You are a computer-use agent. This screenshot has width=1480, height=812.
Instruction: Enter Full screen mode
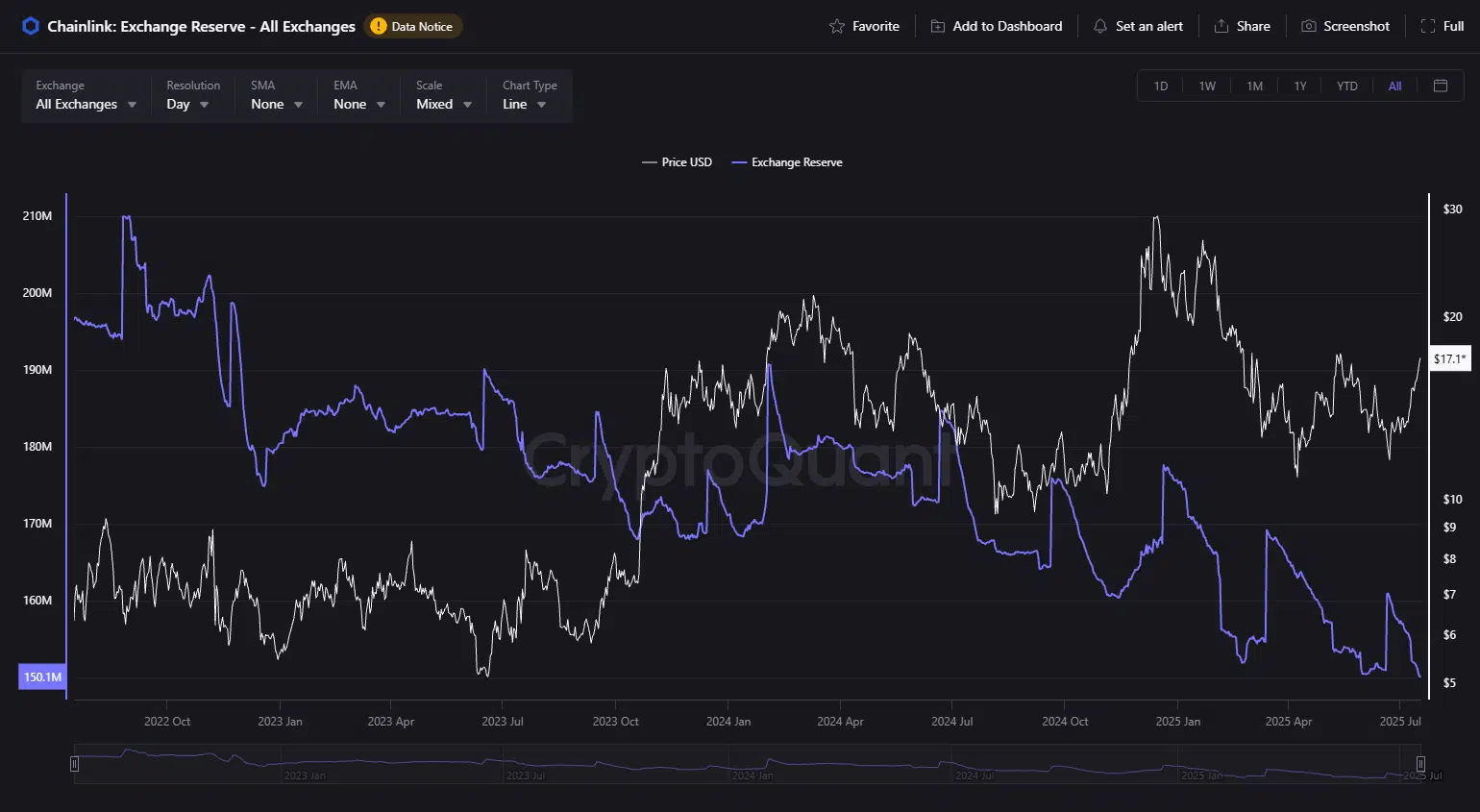[1429, 26]
